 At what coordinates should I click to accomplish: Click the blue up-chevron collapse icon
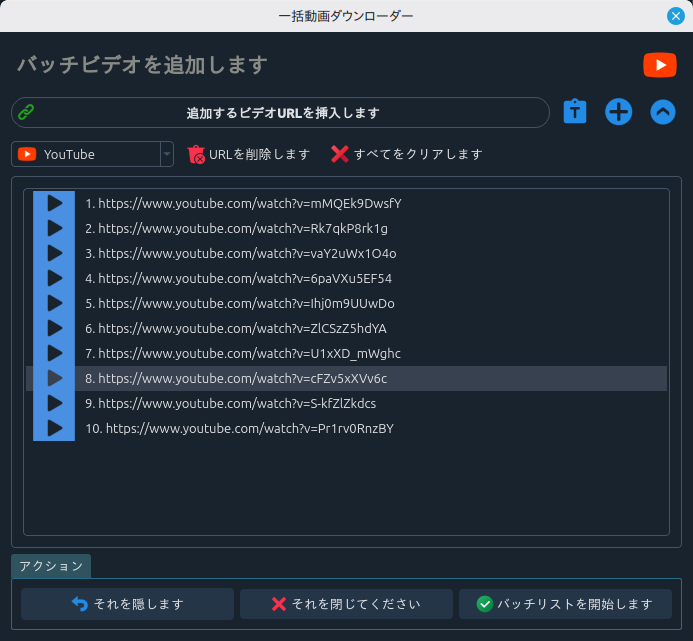[x=663, y=112]
